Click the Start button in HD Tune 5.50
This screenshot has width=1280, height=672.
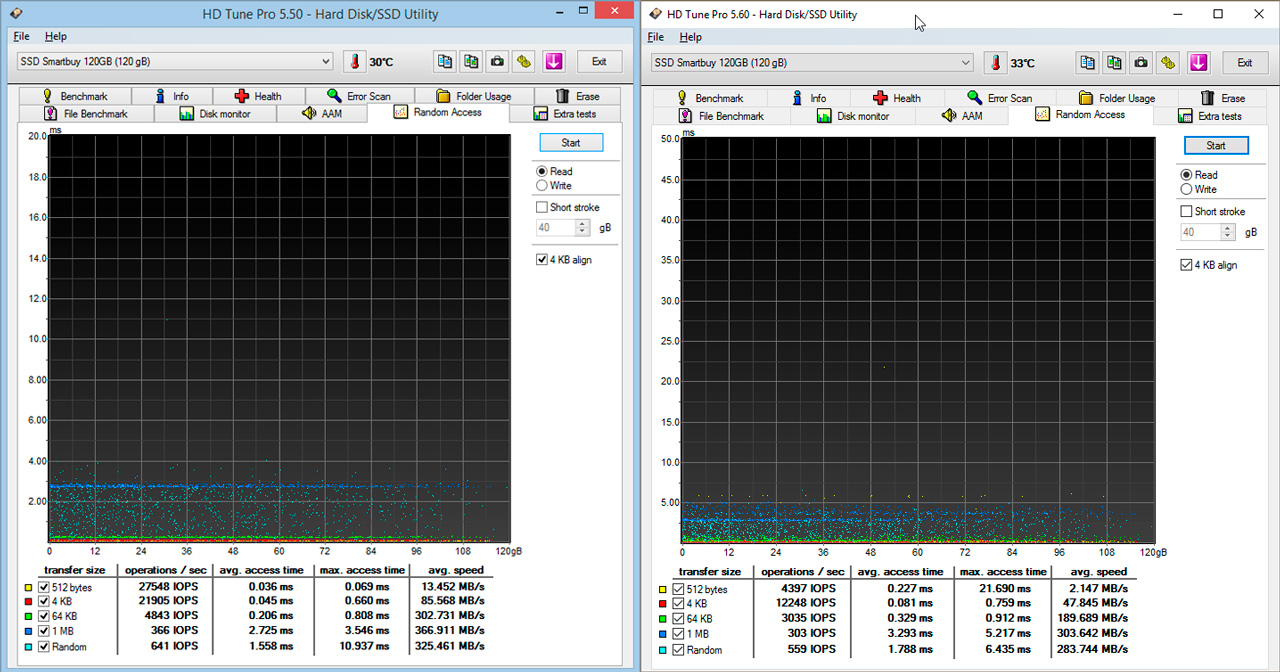pyautogui.click(x=571, y=143)
